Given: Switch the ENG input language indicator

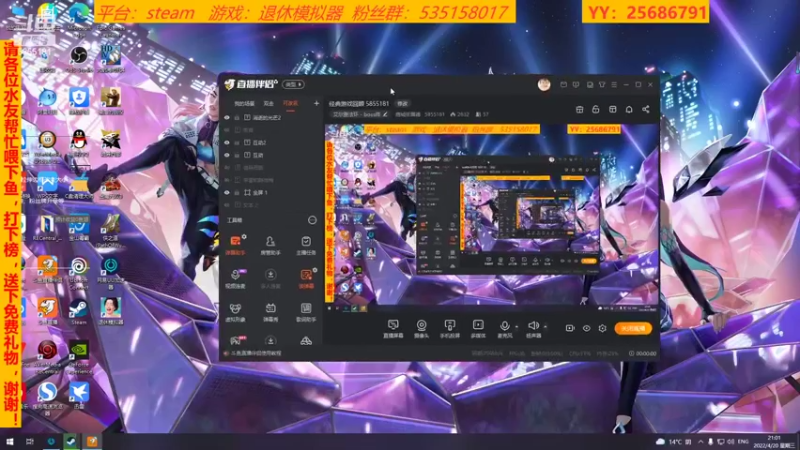Looking at the screenshot, I should [743, 441].
